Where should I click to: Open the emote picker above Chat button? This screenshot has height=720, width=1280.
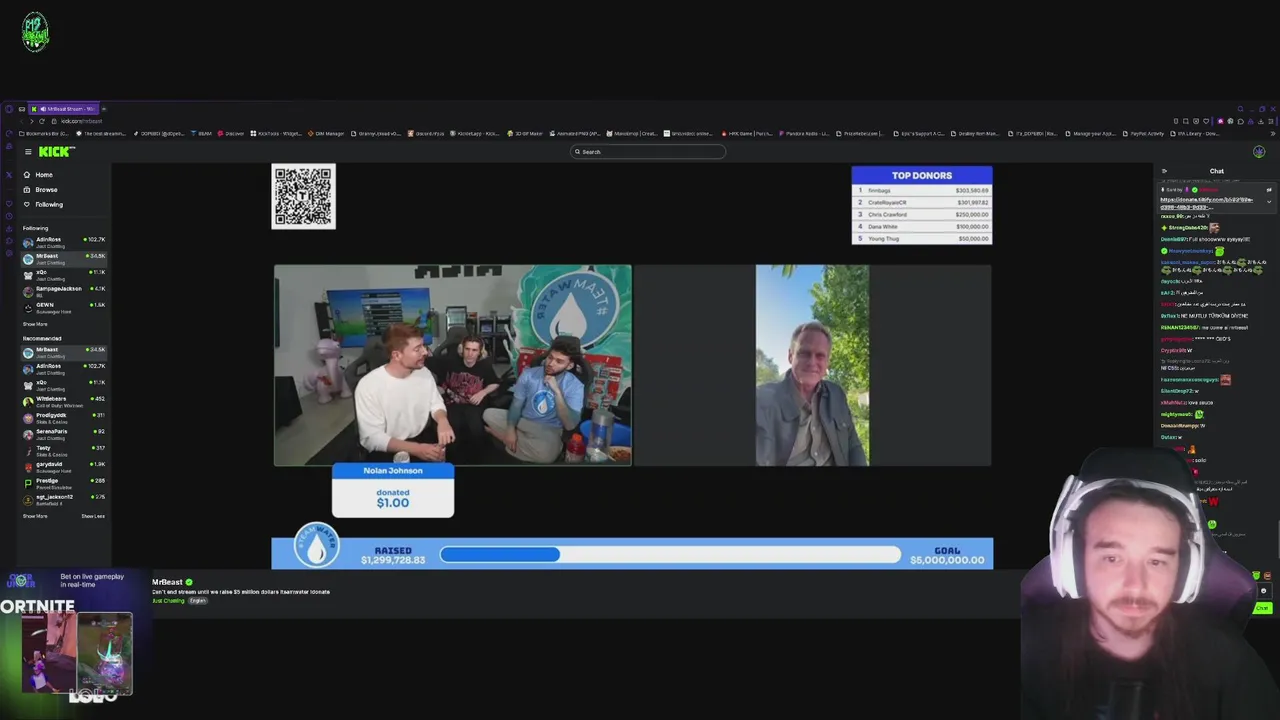tap(1263, 591)
